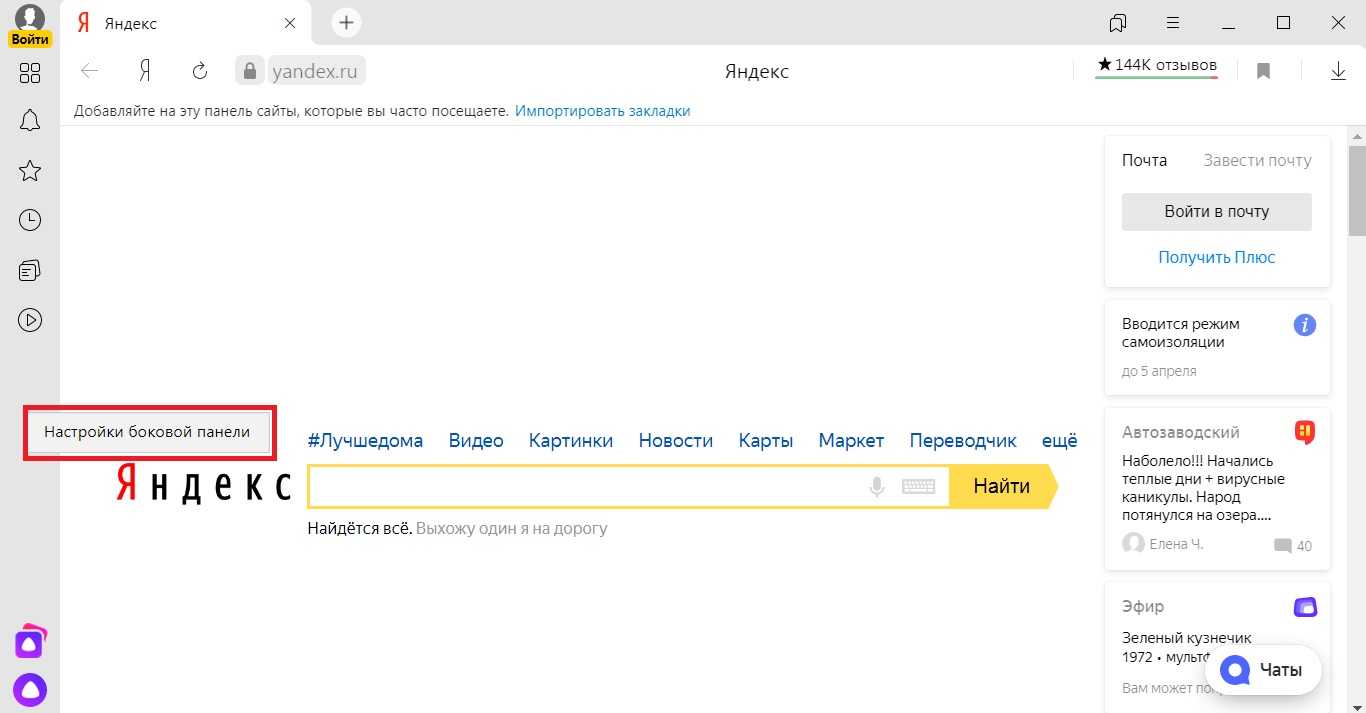The image size is (1366, 713).
Task: Click the red district icon near Автозаводский
Action: (1304, 432)
